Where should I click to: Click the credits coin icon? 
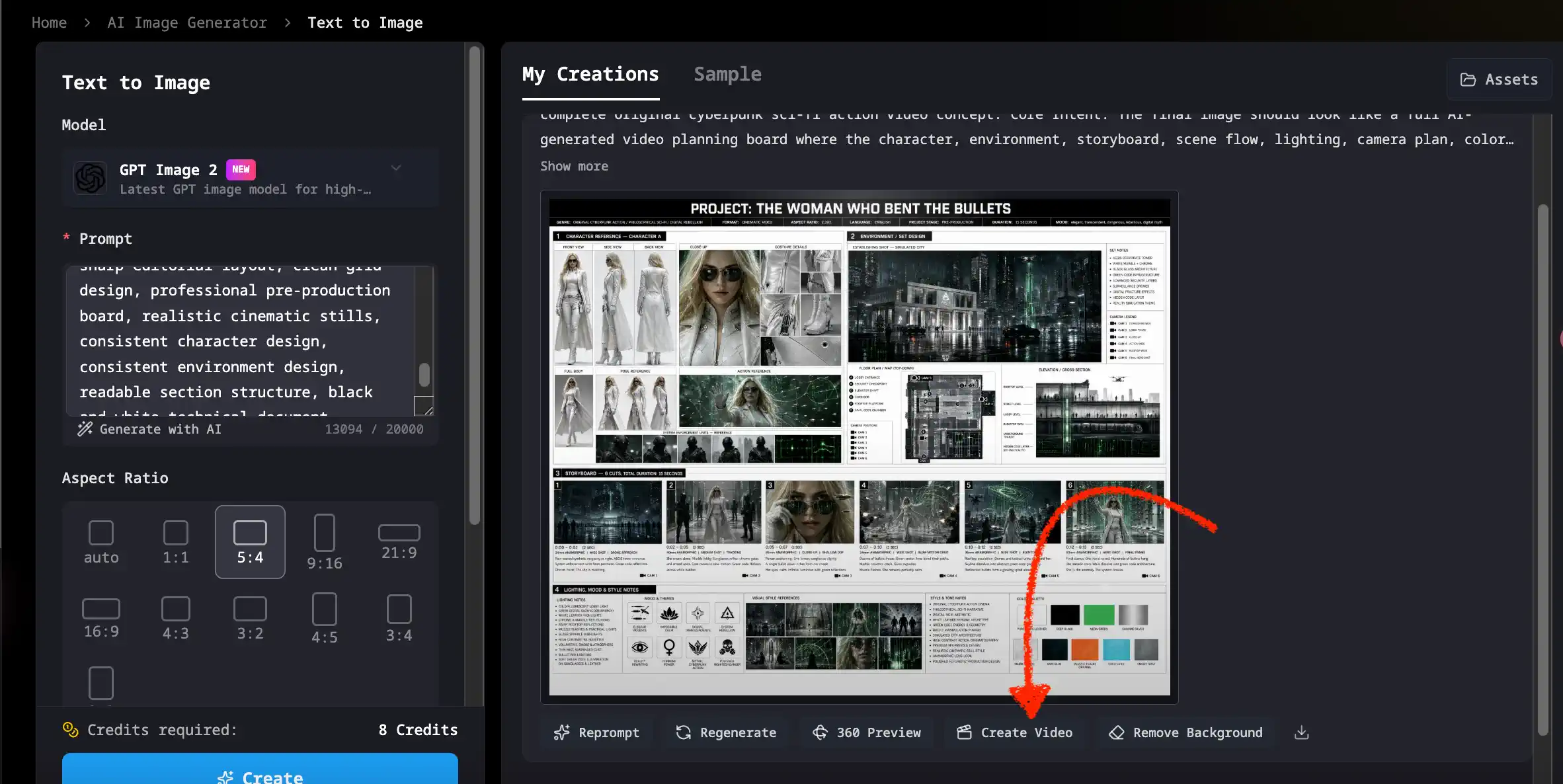pyautogui.click(x=70, y=730)
